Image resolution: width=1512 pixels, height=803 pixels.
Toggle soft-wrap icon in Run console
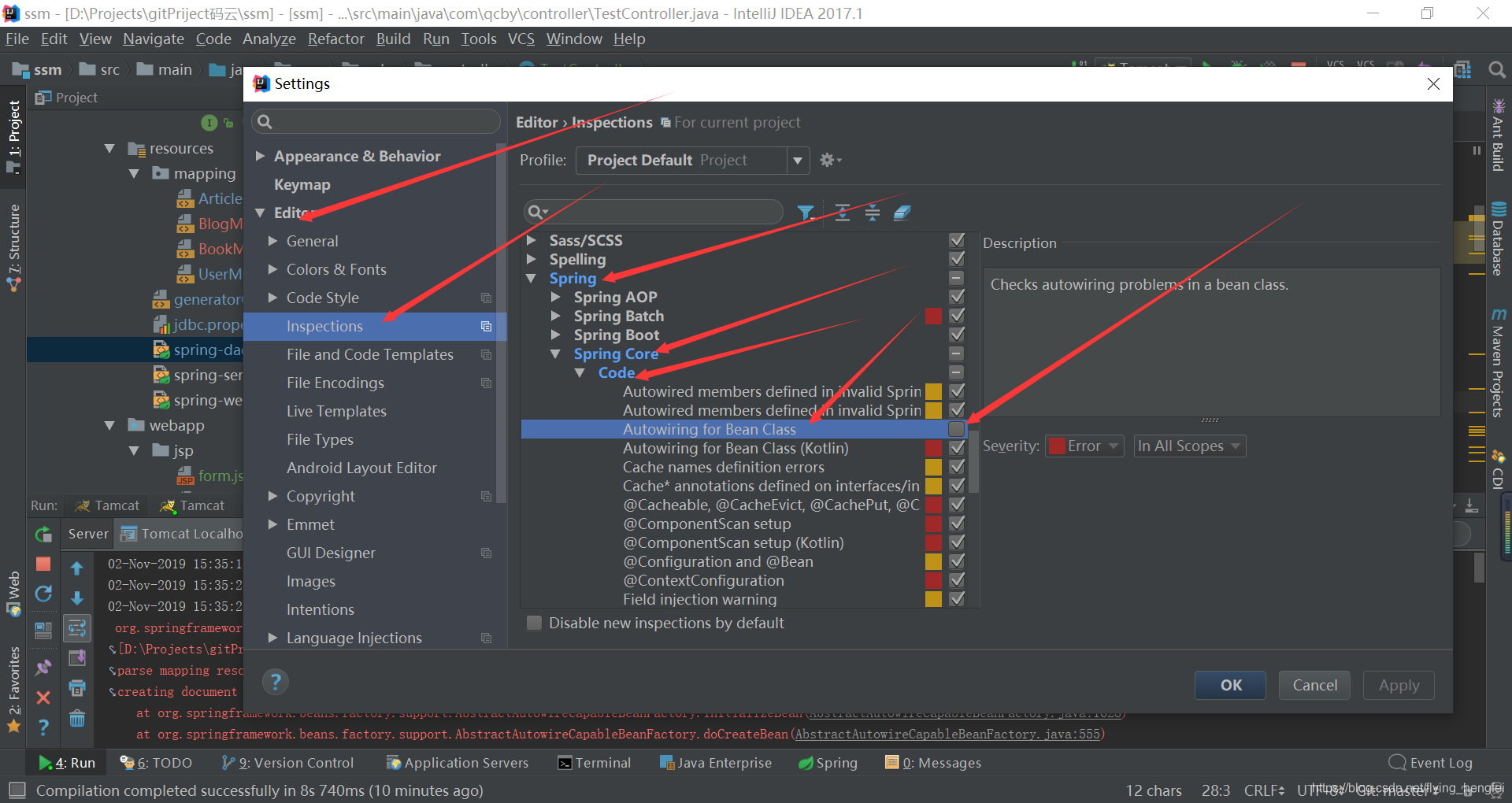tap(77, 628)
